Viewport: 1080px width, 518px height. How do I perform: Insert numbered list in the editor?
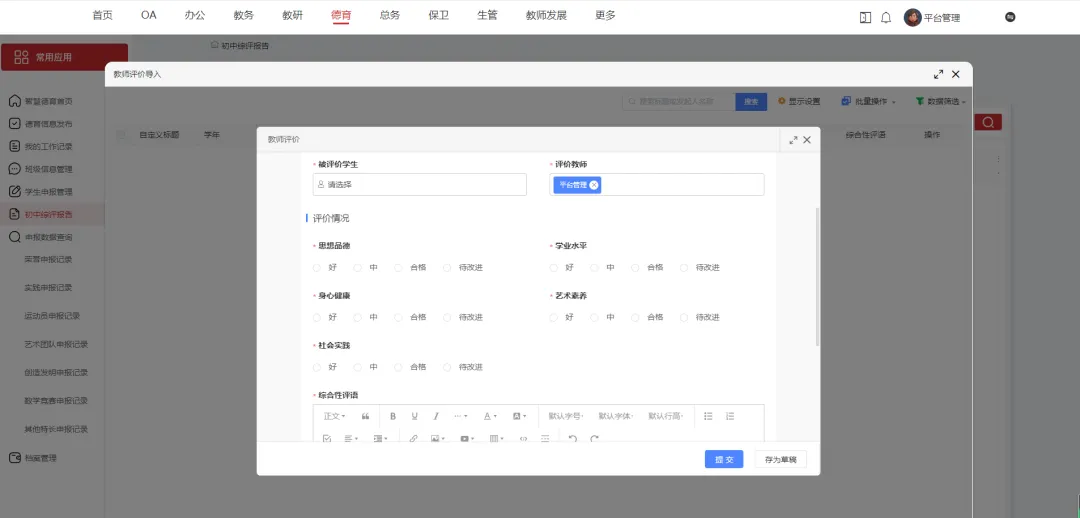point(730,416)
